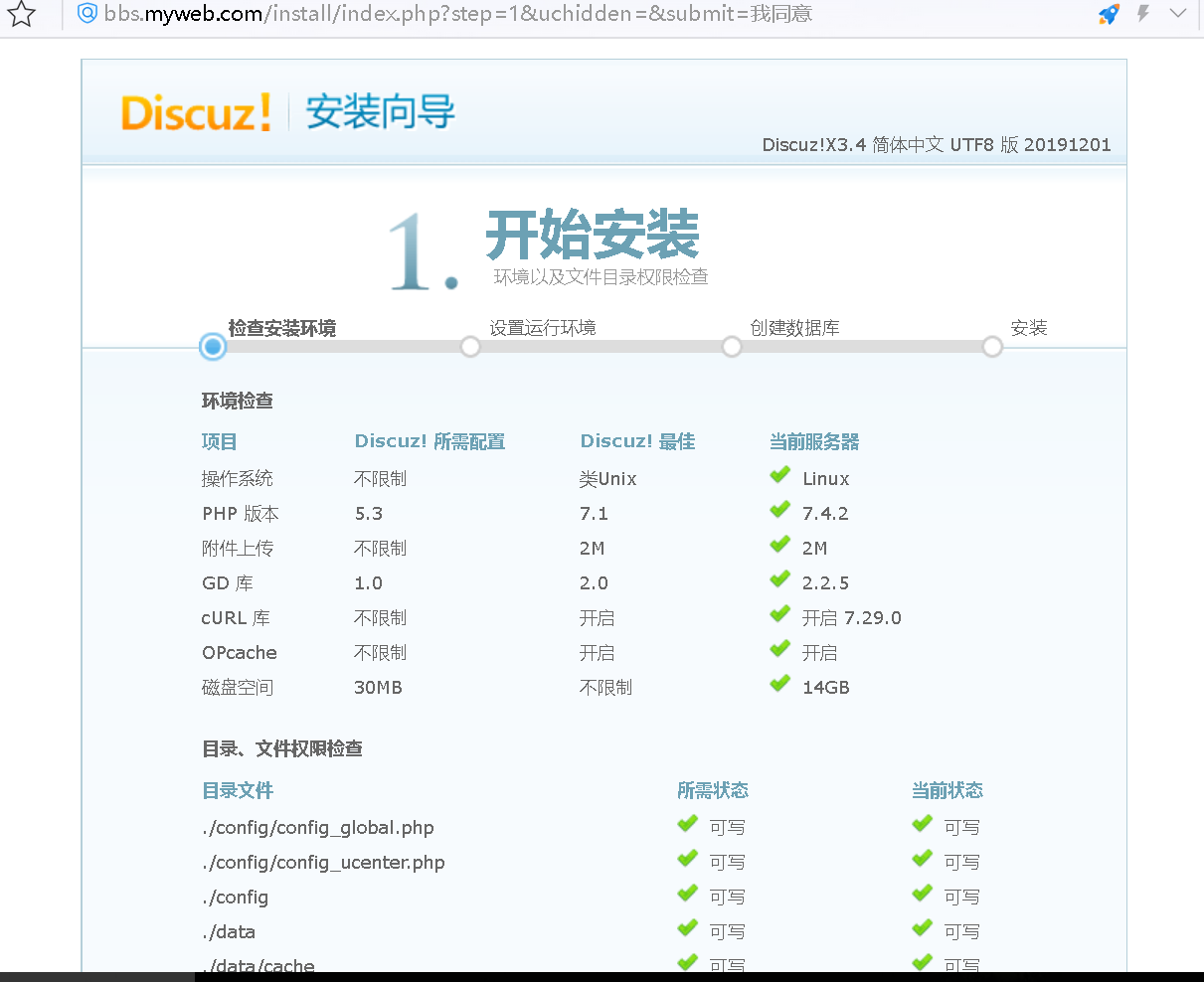The height and width of the screenshot is (982, 1204).
Task: Click the ./config/config_ucenter.php path
Action: coord(323,863)
